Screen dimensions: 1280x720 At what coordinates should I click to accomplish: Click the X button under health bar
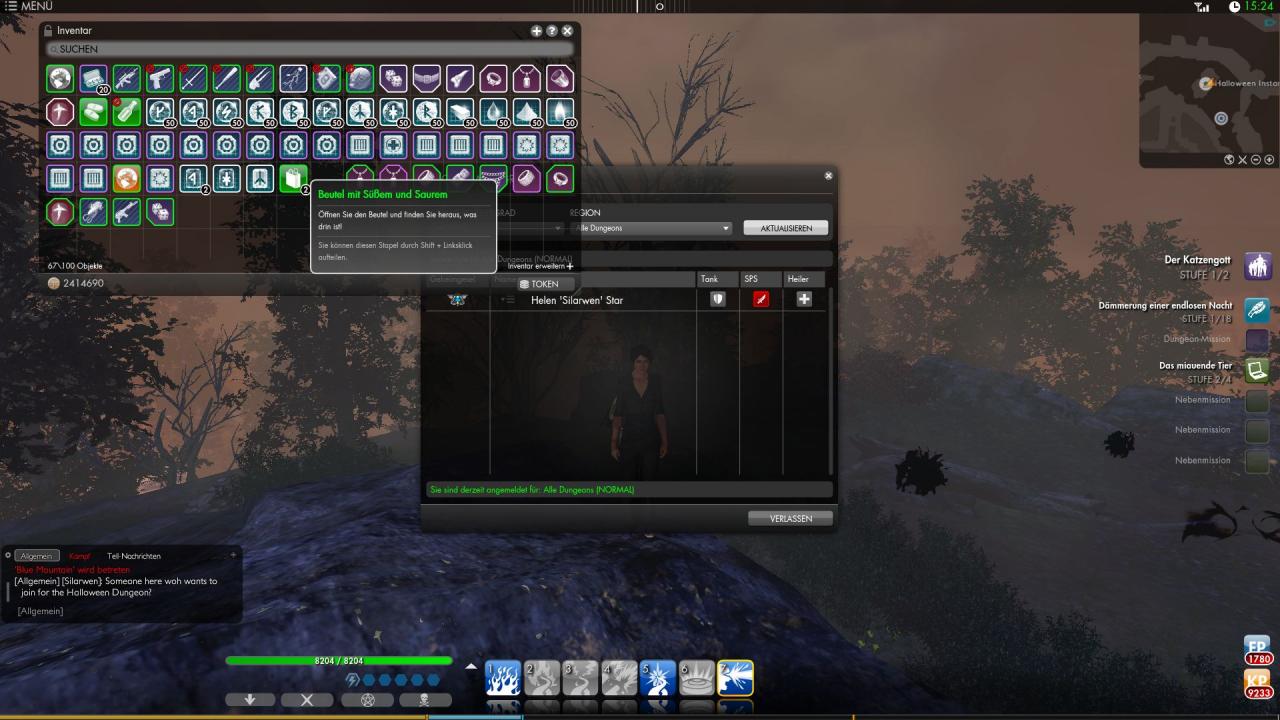(308, 700)
